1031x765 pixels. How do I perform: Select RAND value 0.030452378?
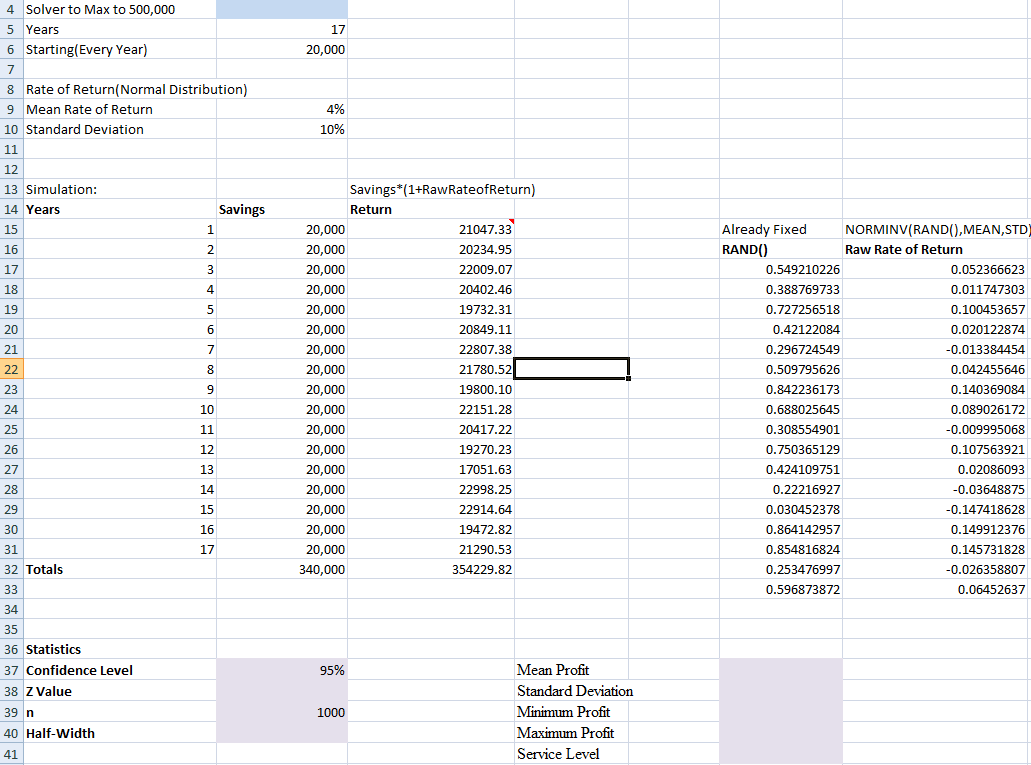pos(781,510)
